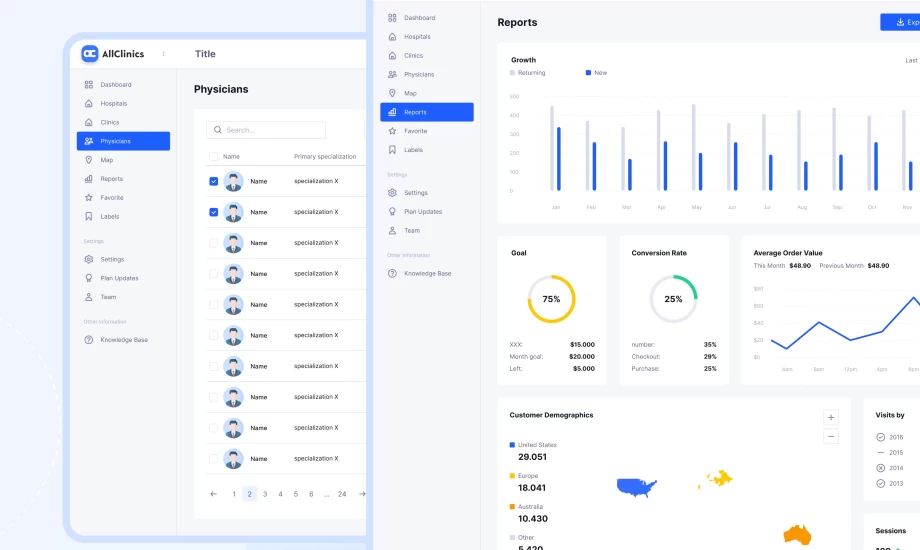
Task: Zoom out on Customer Demographics map
Action: point(831,436)
